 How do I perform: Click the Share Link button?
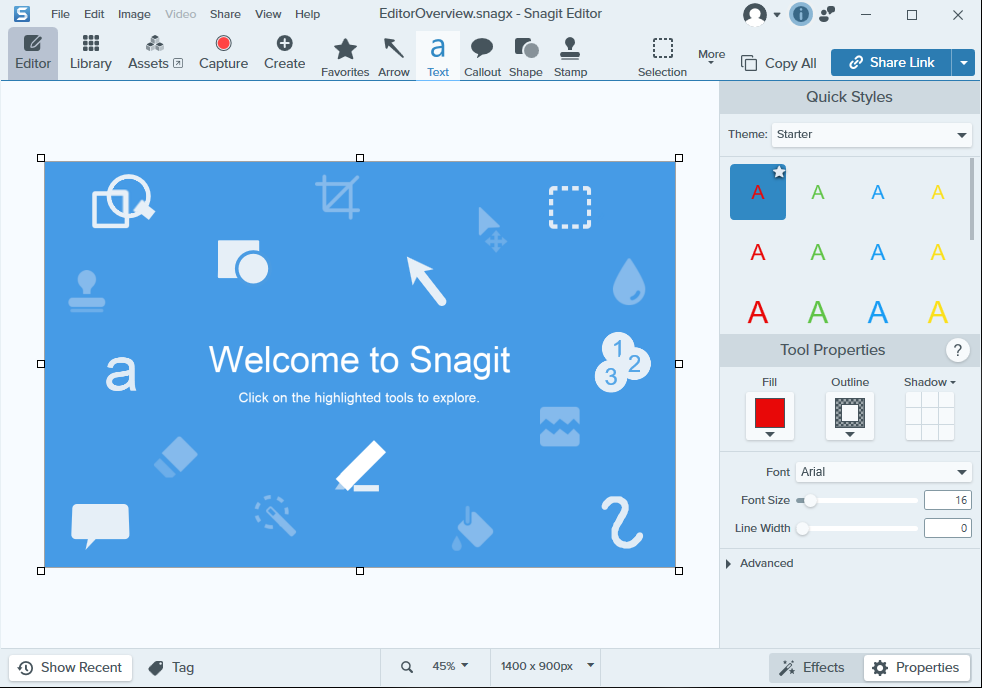(x=890, y=62)
